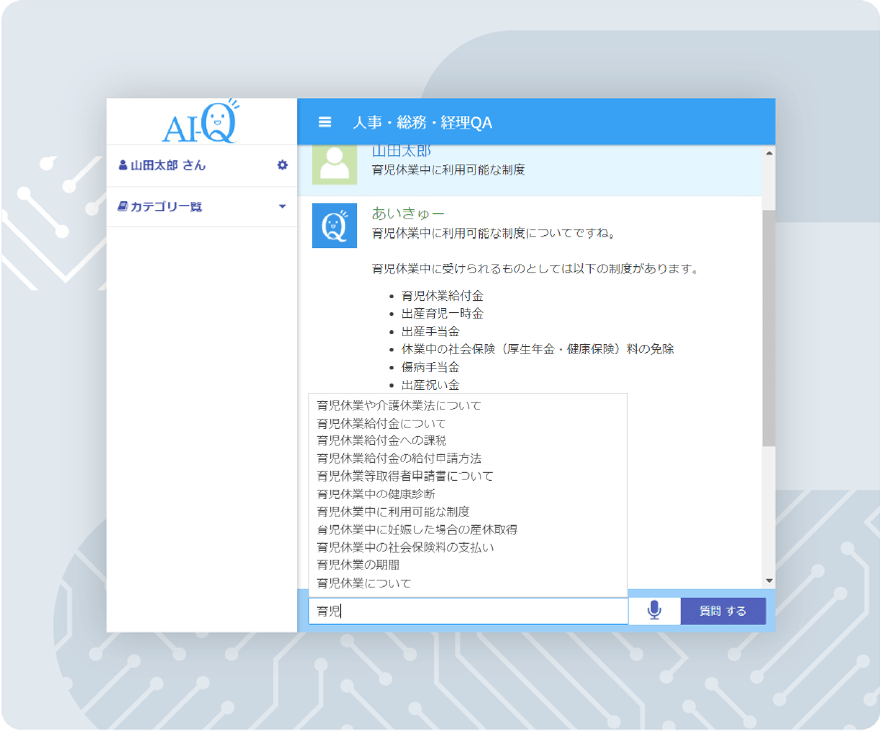Click the scrollbar down arrow in chat
This screenshot has width=880, height=732.
pos(768,580)
